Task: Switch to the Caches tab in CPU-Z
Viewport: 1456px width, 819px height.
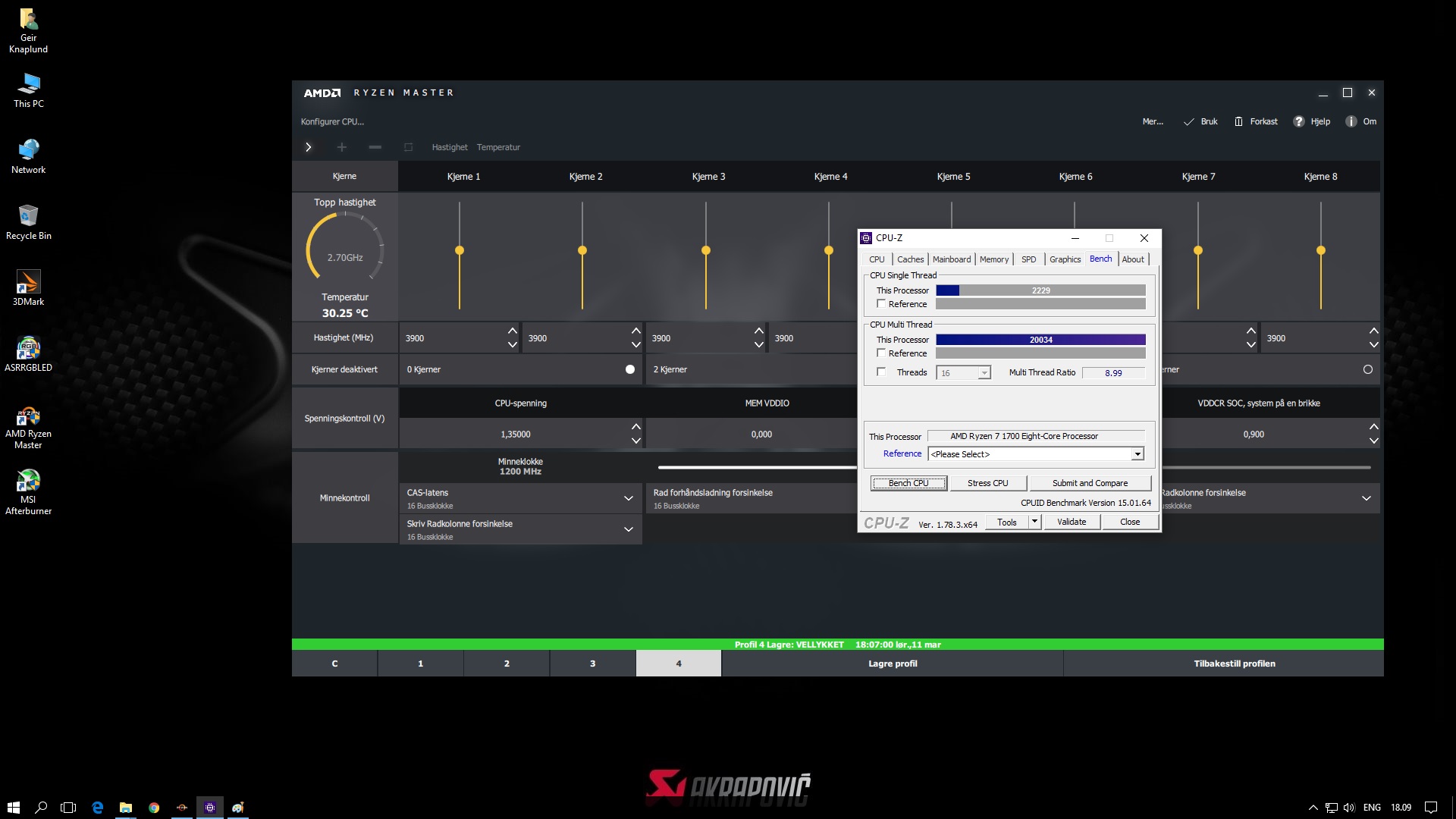Action: [910, 259]
